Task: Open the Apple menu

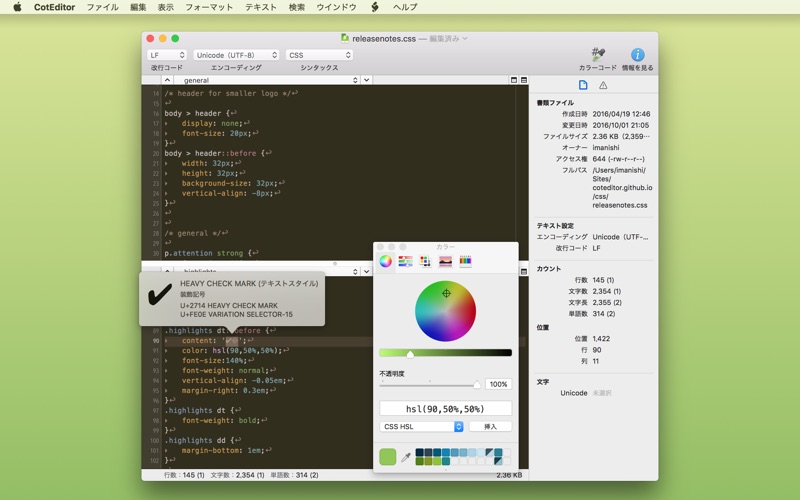Action: (x=17, y=7)
